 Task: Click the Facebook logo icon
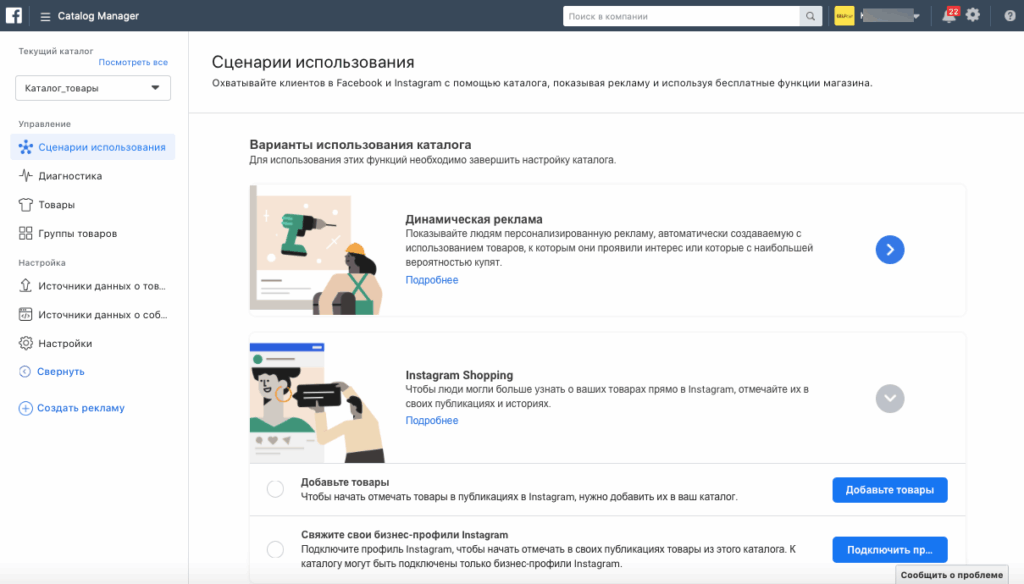click(x=14, y=16)
